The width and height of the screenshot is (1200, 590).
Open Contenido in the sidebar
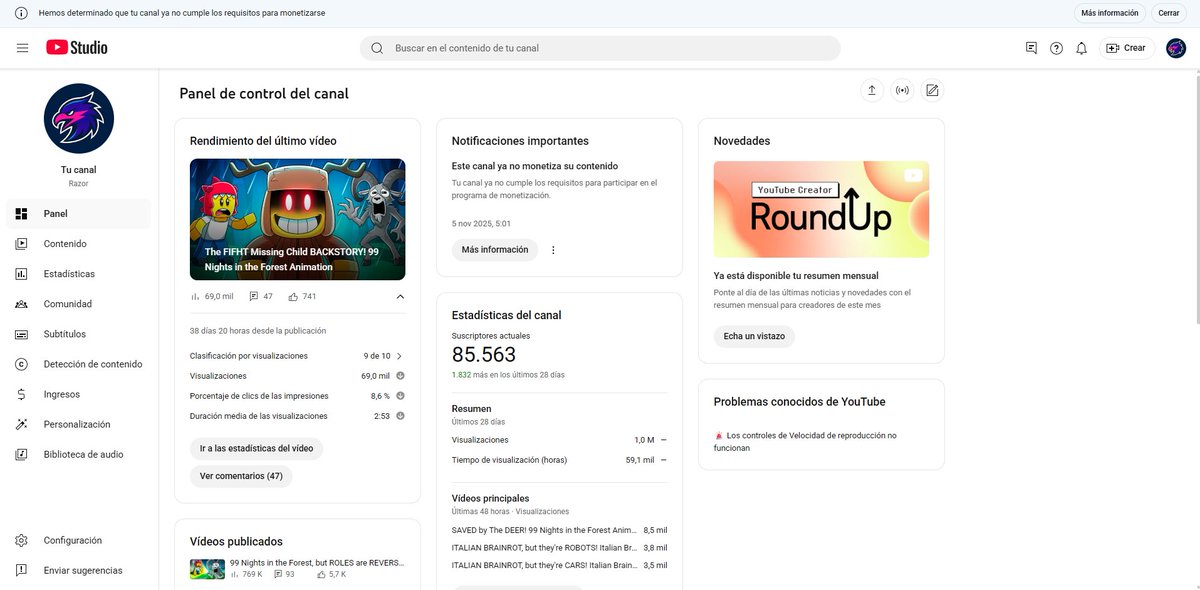tap(79, 244)
